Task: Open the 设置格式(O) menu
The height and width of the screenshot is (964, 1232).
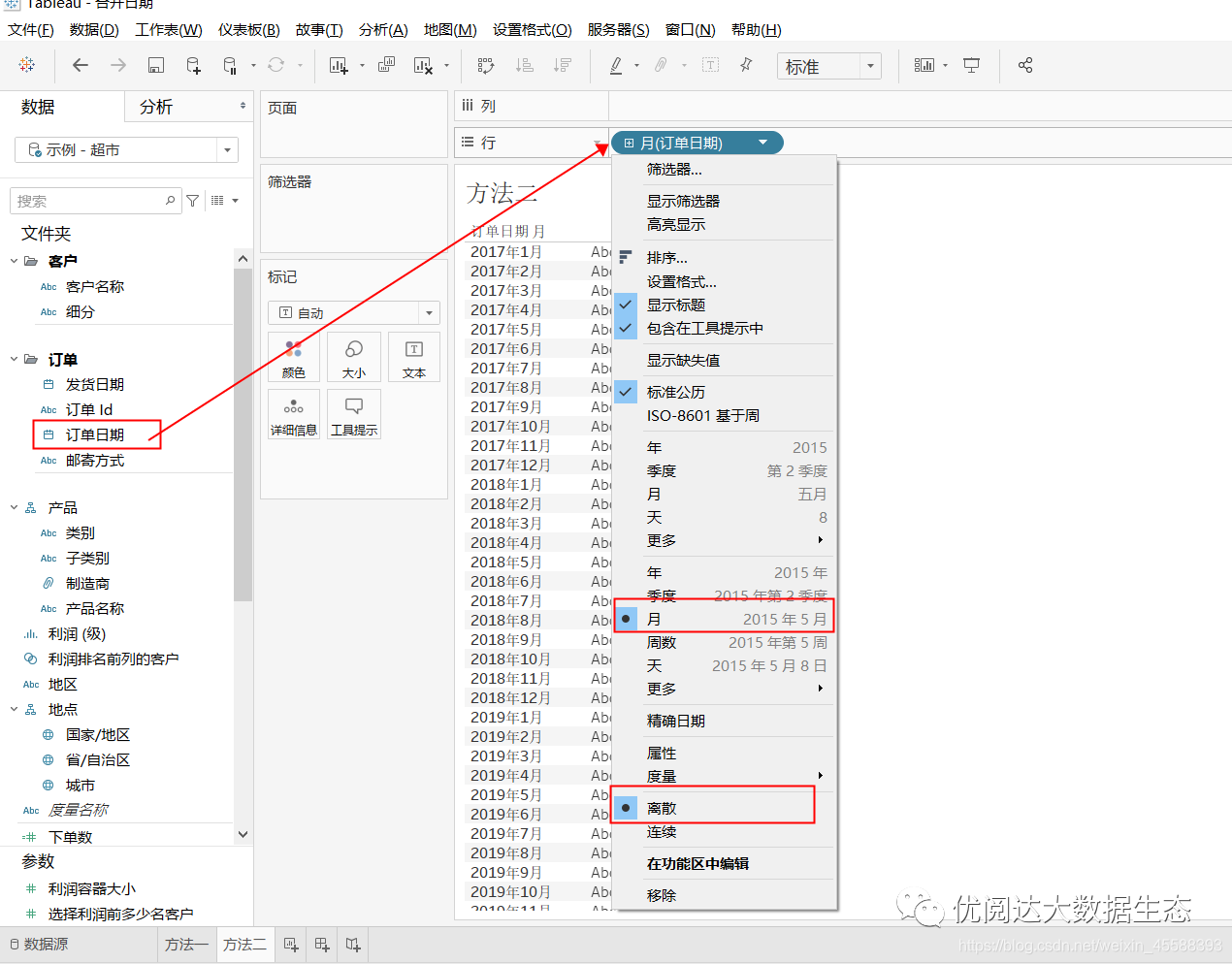Action: click(x=533, y=29)
